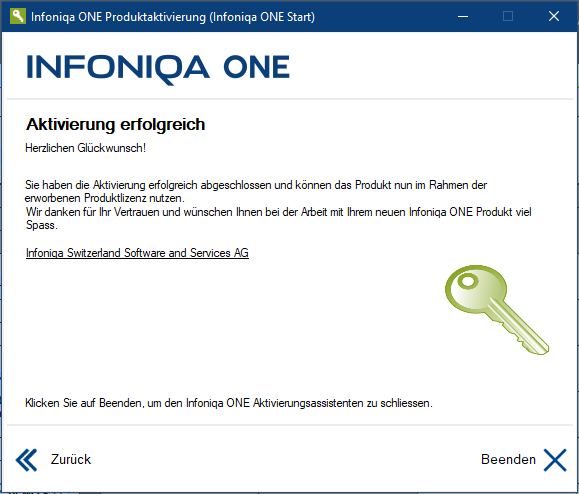The width and height of the screenshot is (579, 494).
Task: Click the 'Klicken Sie auf Beenden' hint text
Action: 229,403
